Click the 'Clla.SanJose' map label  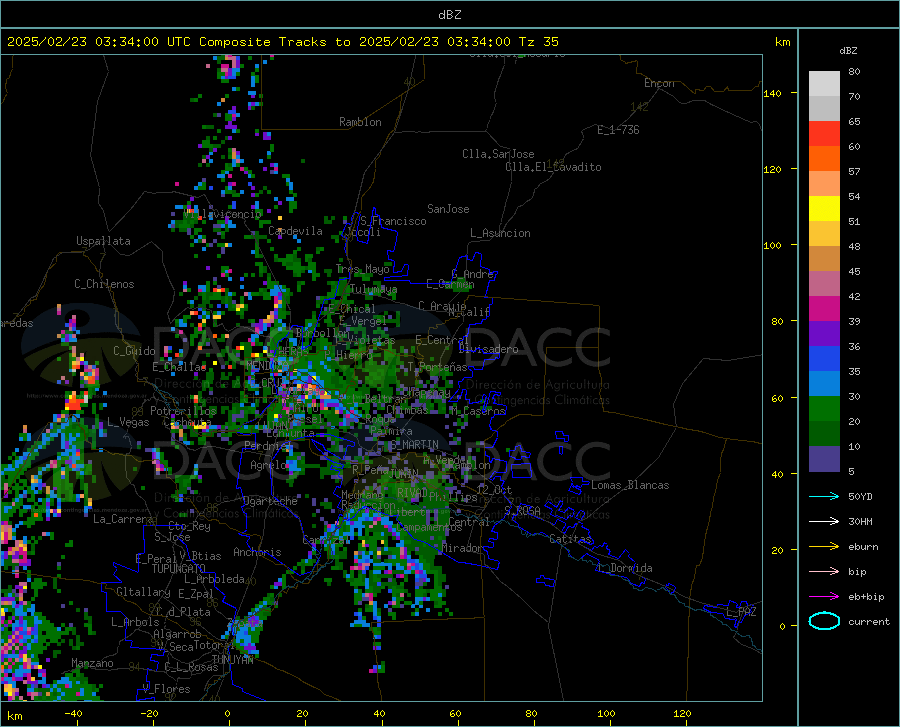(x=498, y=154)
